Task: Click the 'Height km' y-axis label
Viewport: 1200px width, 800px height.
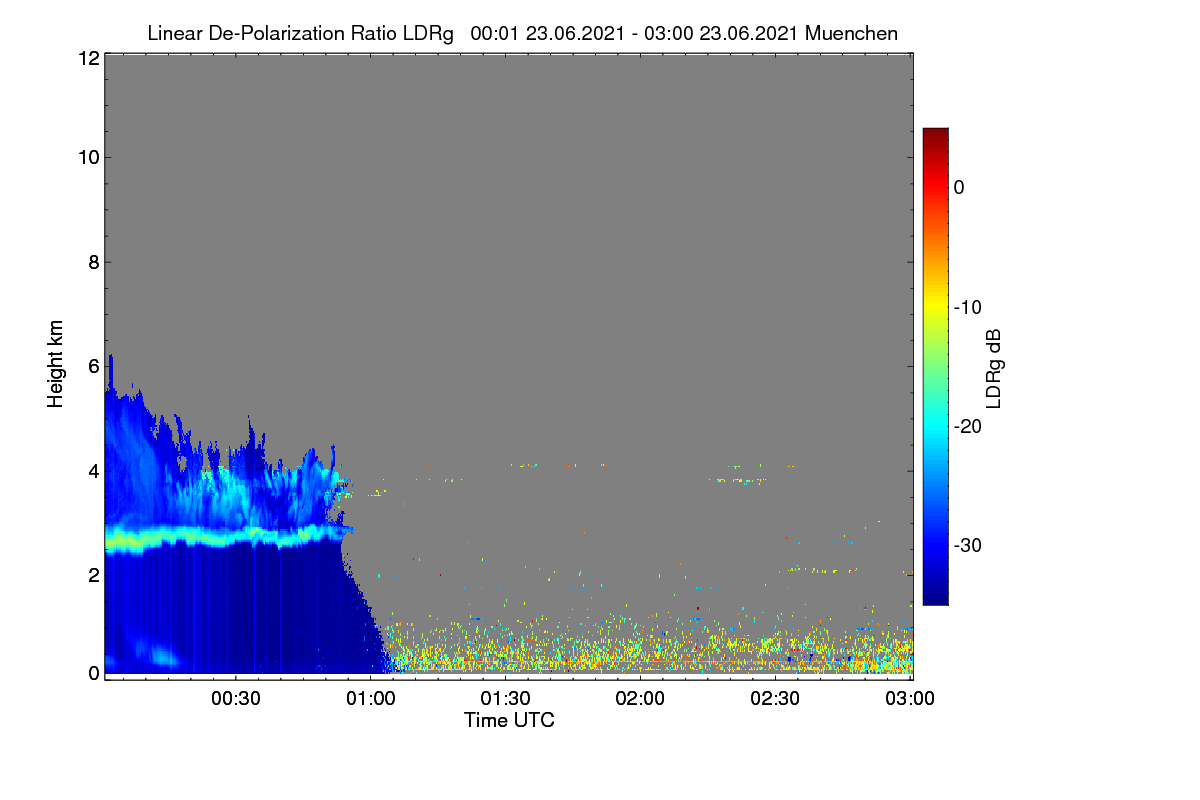Action: point(55,365)
